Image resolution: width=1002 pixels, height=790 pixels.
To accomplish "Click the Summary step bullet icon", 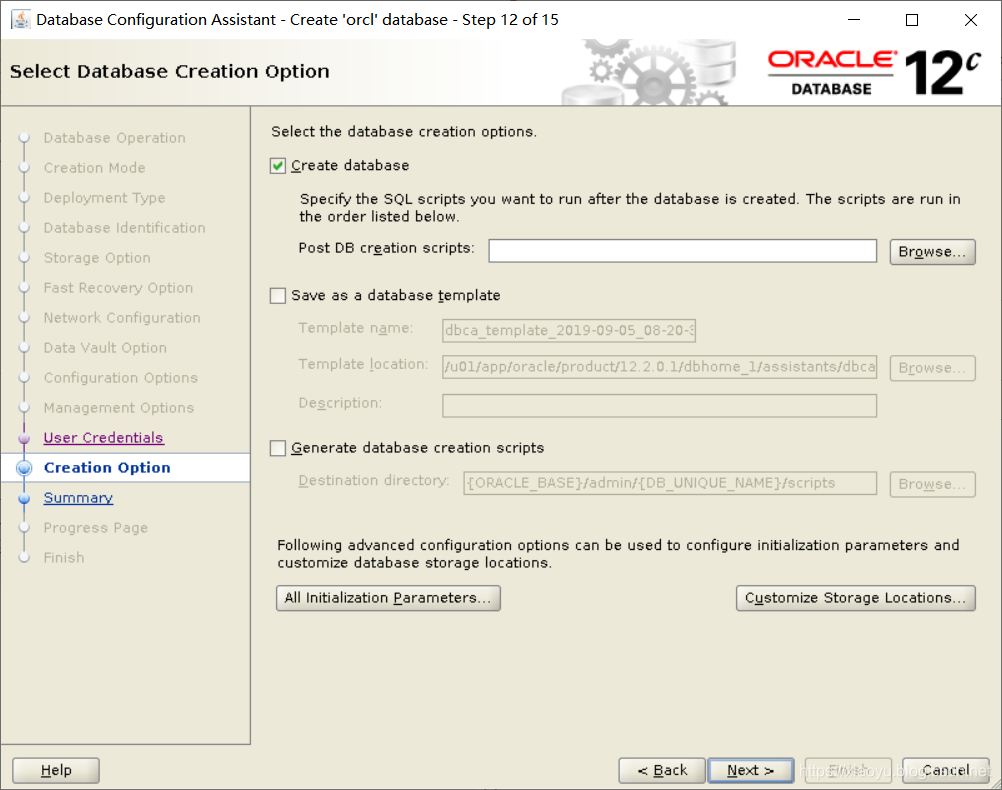I will (24, 499).
